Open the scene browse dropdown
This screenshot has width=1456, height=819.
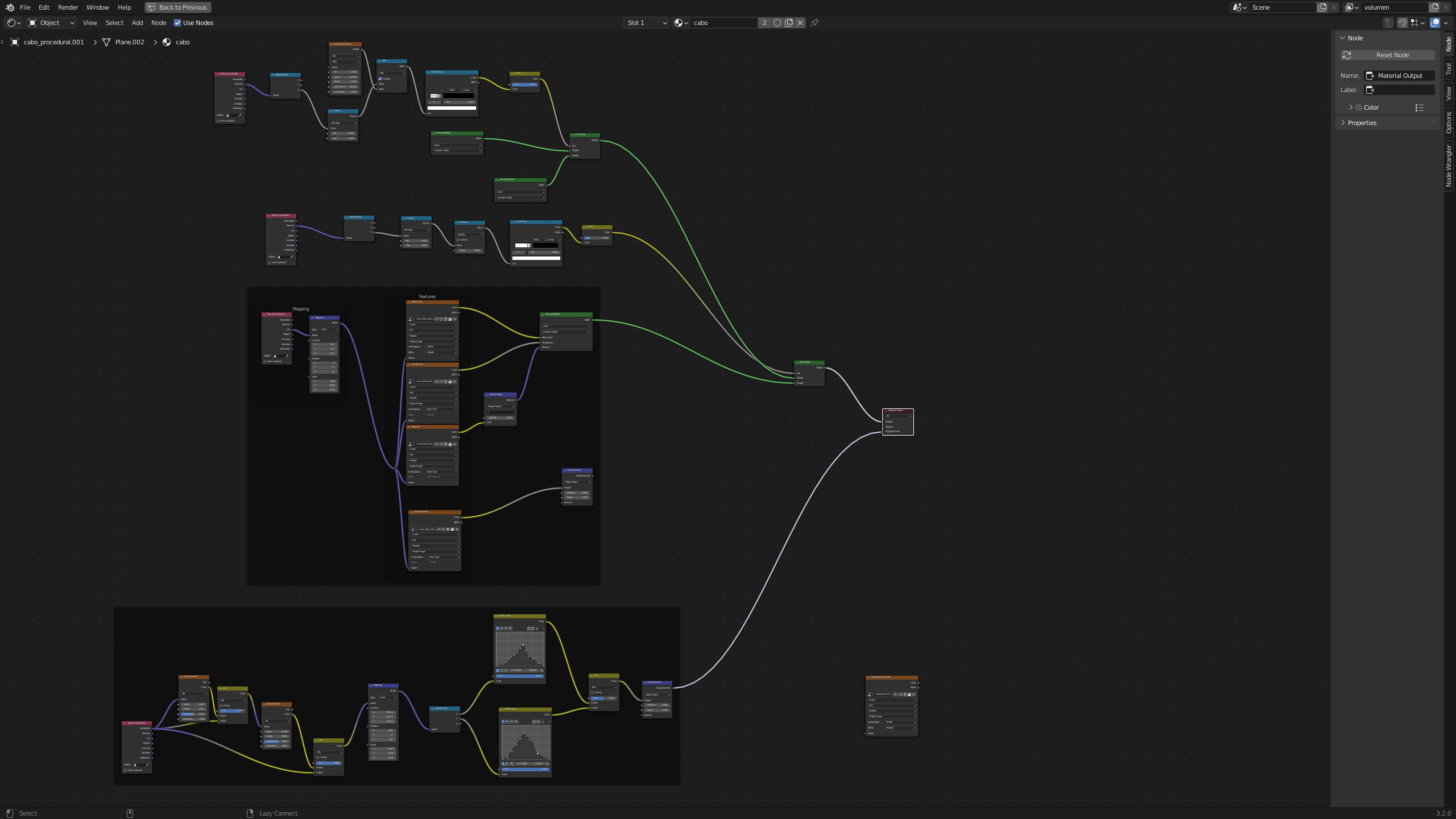1239,7
